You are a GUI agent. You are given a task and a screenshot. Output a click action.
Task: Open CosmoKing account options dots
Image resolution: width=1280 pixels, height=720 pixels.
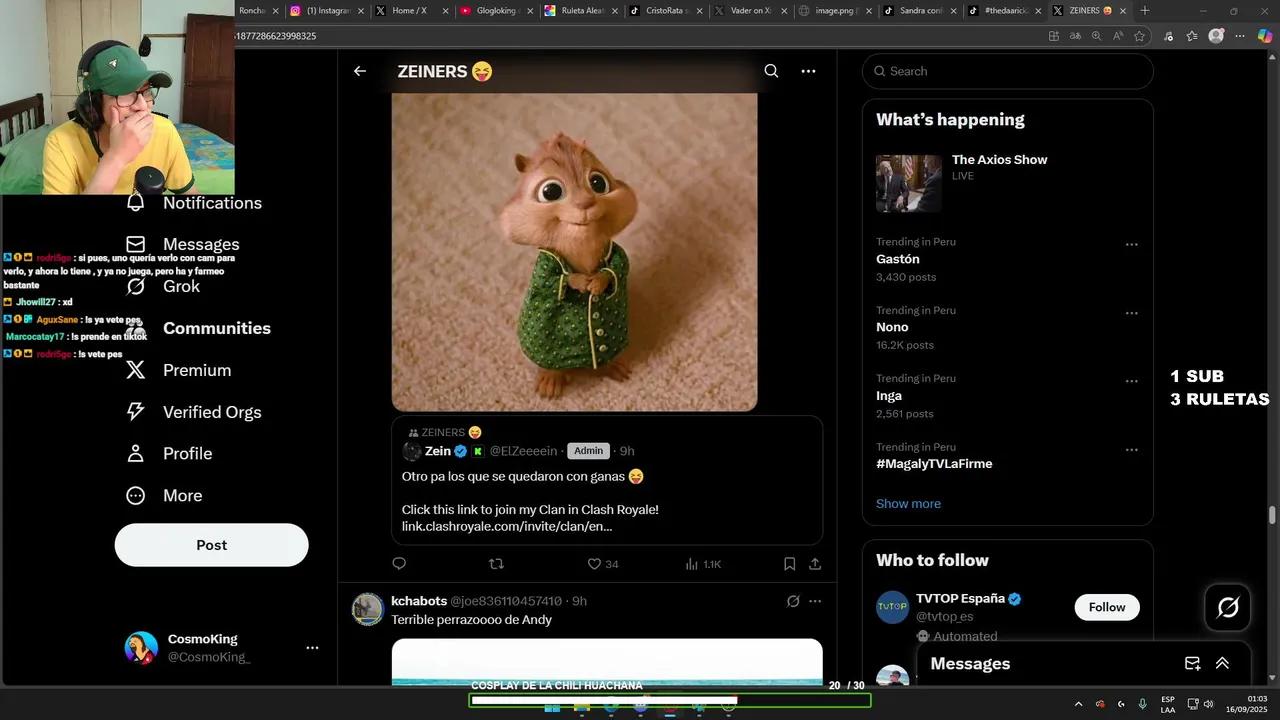click(312, 648)
